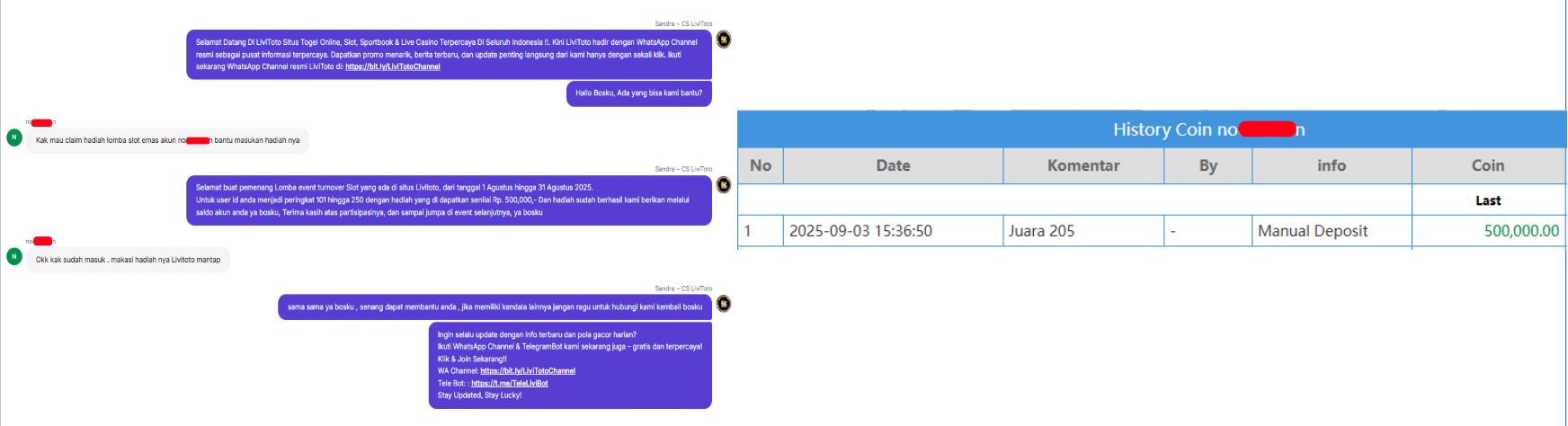Sort table by the Date column header
The width and height of the screenshot is (1568, 426).
pyautogui.click(x=893, y=165)
